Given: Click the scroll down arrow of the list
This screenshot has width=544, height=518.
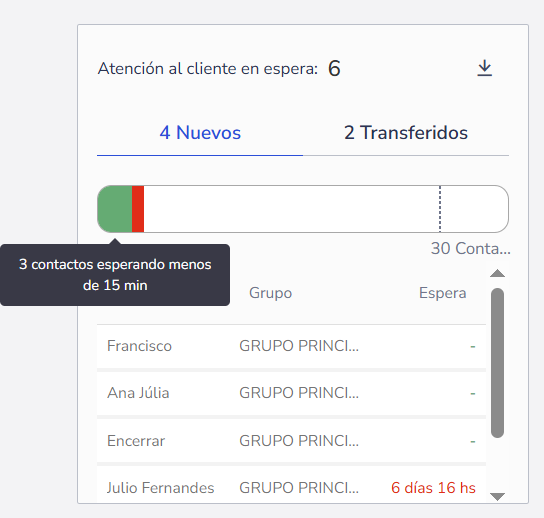Looking at the screenshot, I should [x=497, y=496].
